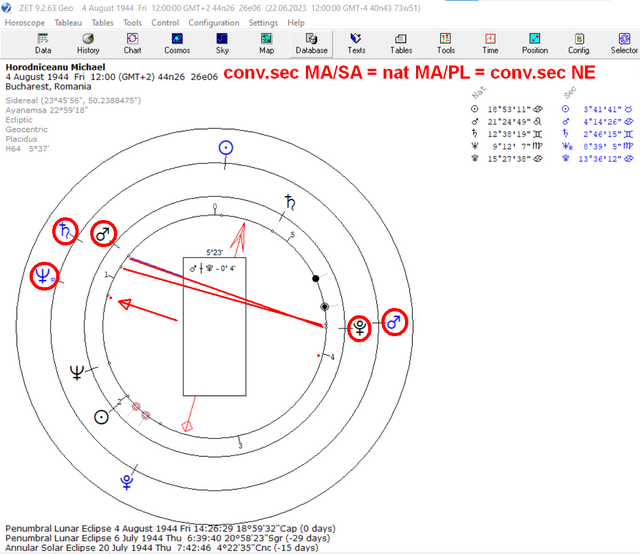Click the circled natal Mars glyph
This screenshot has height=554, width=640.
point(103,234)
